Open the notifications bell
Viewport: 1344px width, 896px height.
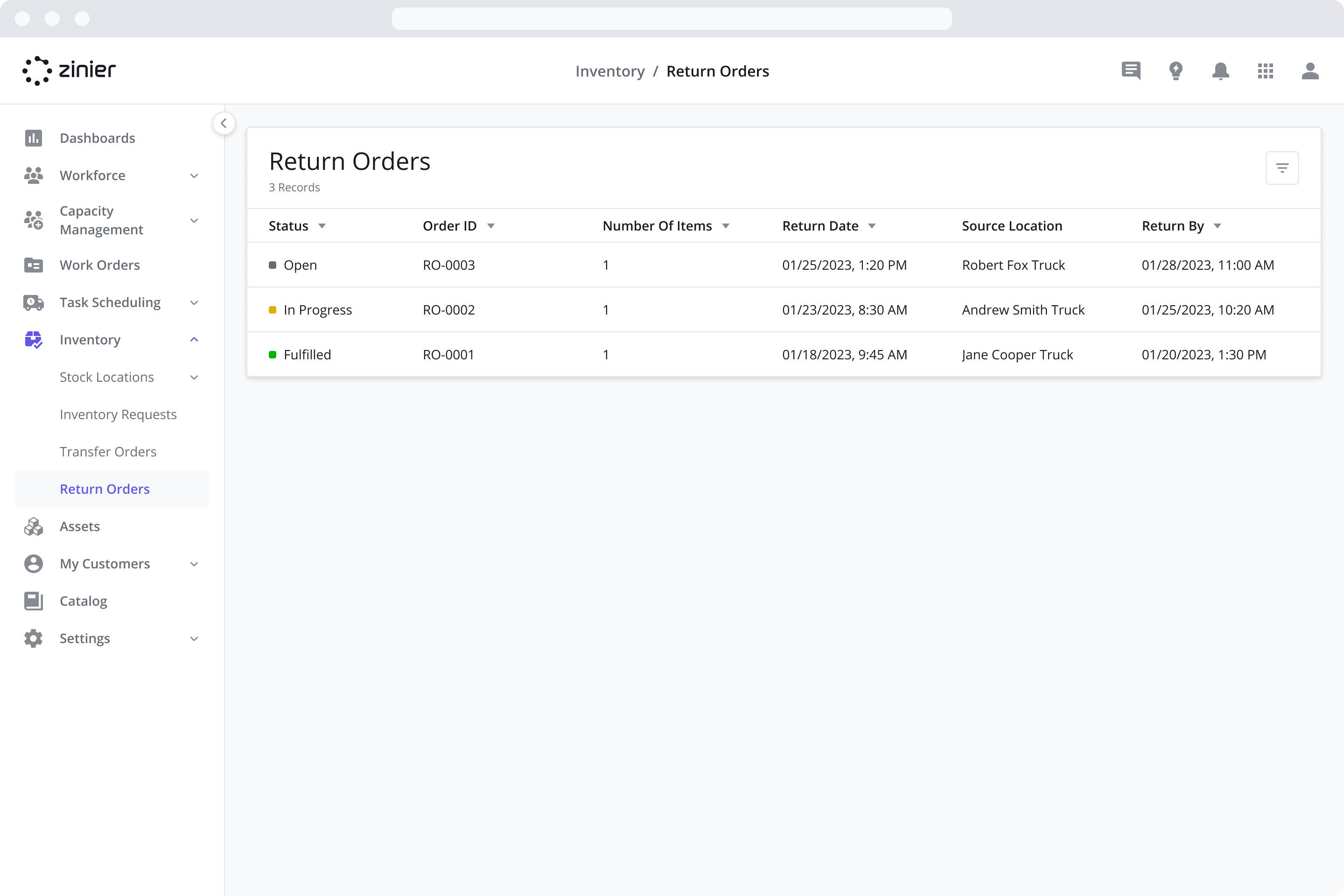pos(1221,71)
